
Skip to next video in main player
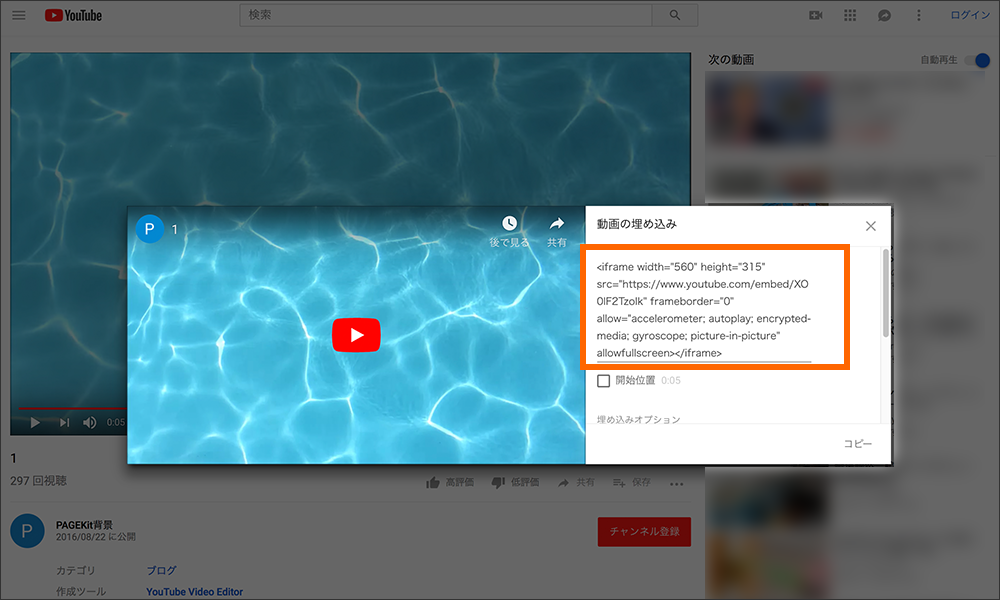coord(64,422)
